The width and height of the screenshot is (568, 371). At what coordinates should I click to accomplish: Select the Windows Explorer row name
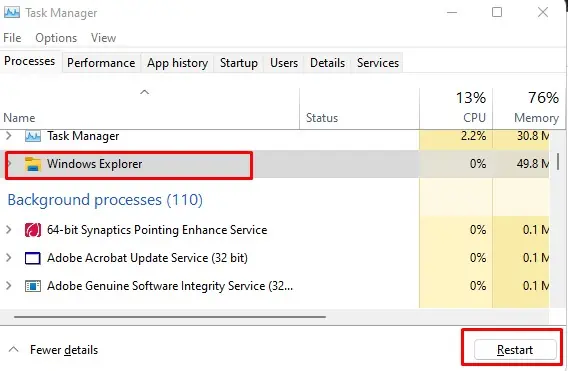[94, 164]
